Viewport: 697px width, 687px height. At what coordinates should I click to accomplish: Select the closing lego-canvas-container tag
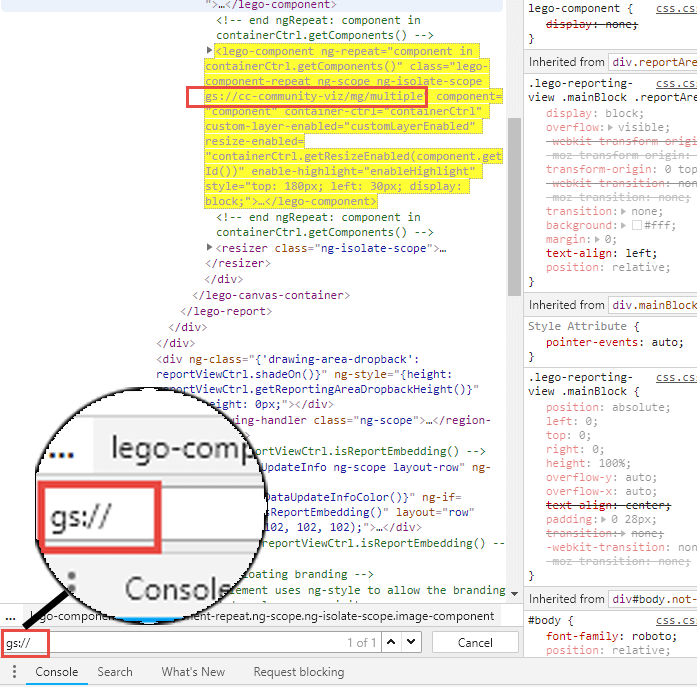click(x=271, y=296)
